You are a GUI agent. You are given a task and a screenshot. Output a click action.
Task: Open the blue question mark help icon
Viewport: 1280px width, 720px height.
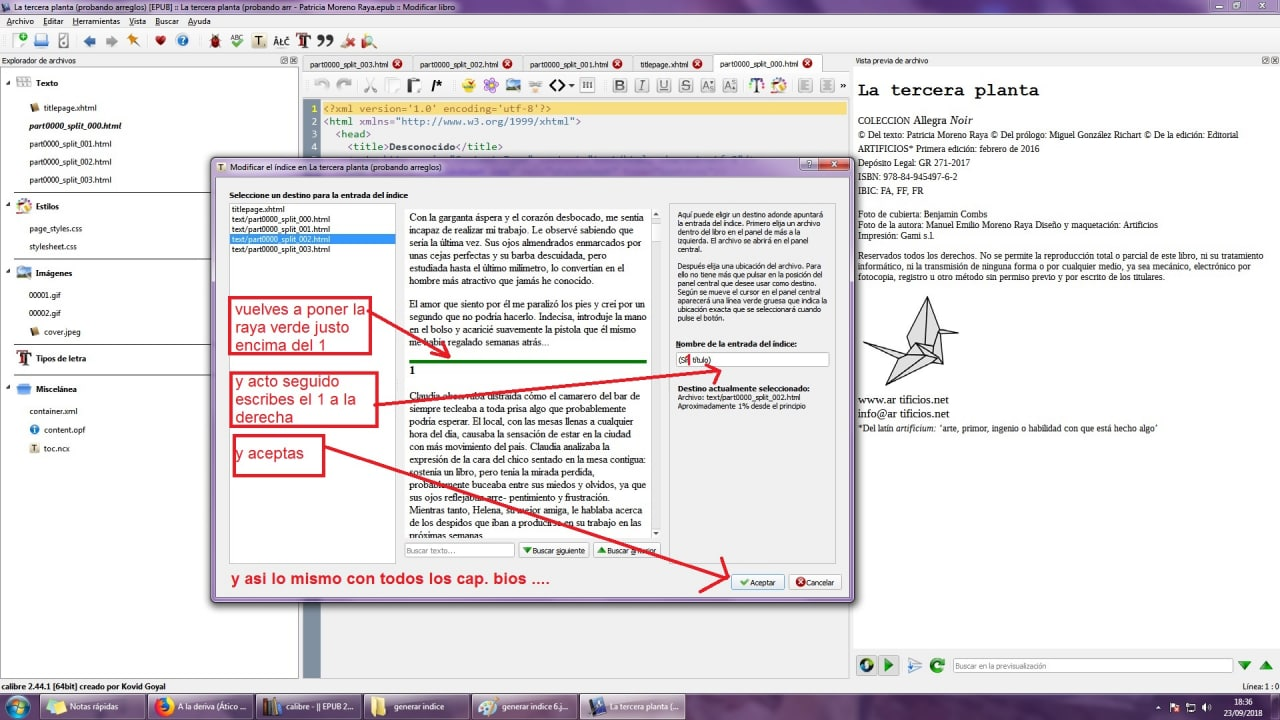(182, 41)
